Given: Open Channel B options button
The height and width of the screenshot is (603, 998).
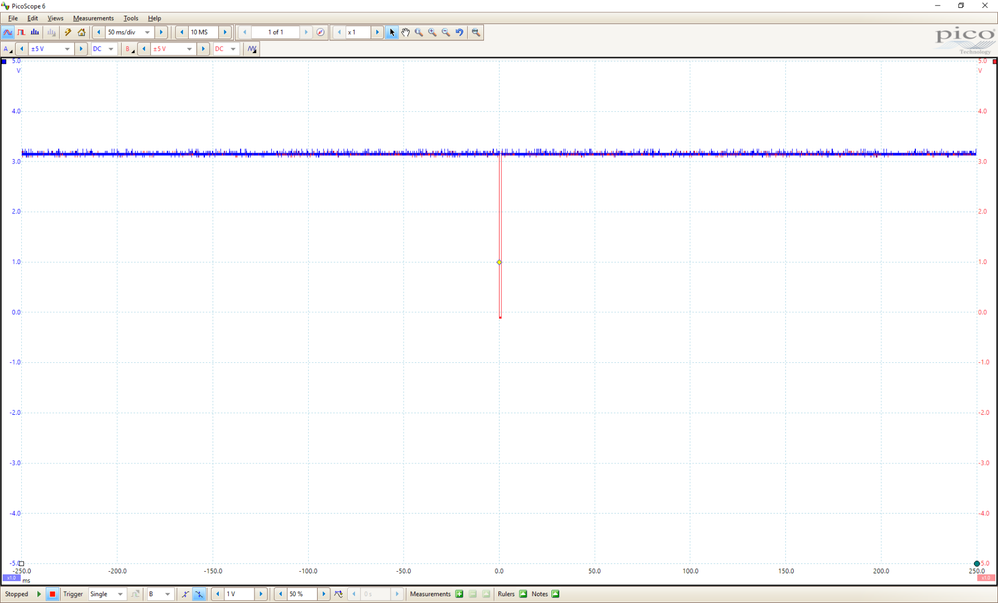Looking at the screenshot, I should click(129, 49).
